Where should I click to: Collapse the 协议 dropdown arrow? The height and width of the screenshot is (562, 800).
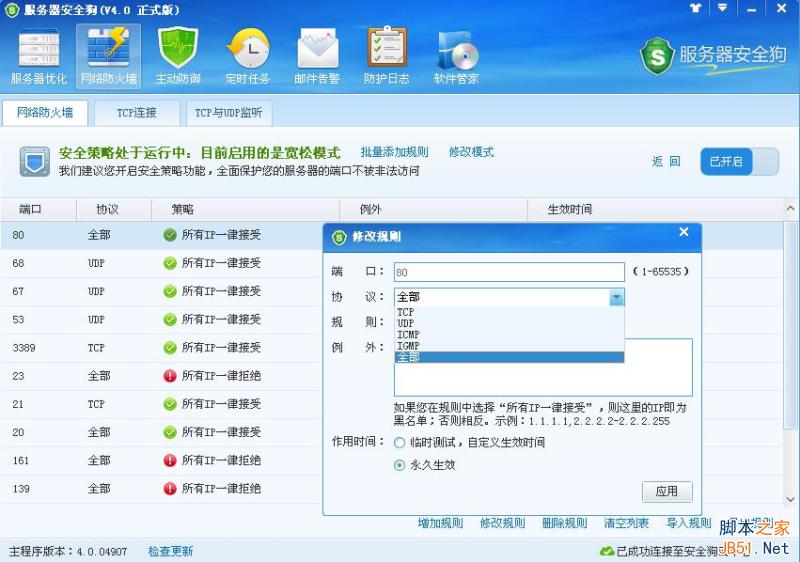click(x=616, y=297)
